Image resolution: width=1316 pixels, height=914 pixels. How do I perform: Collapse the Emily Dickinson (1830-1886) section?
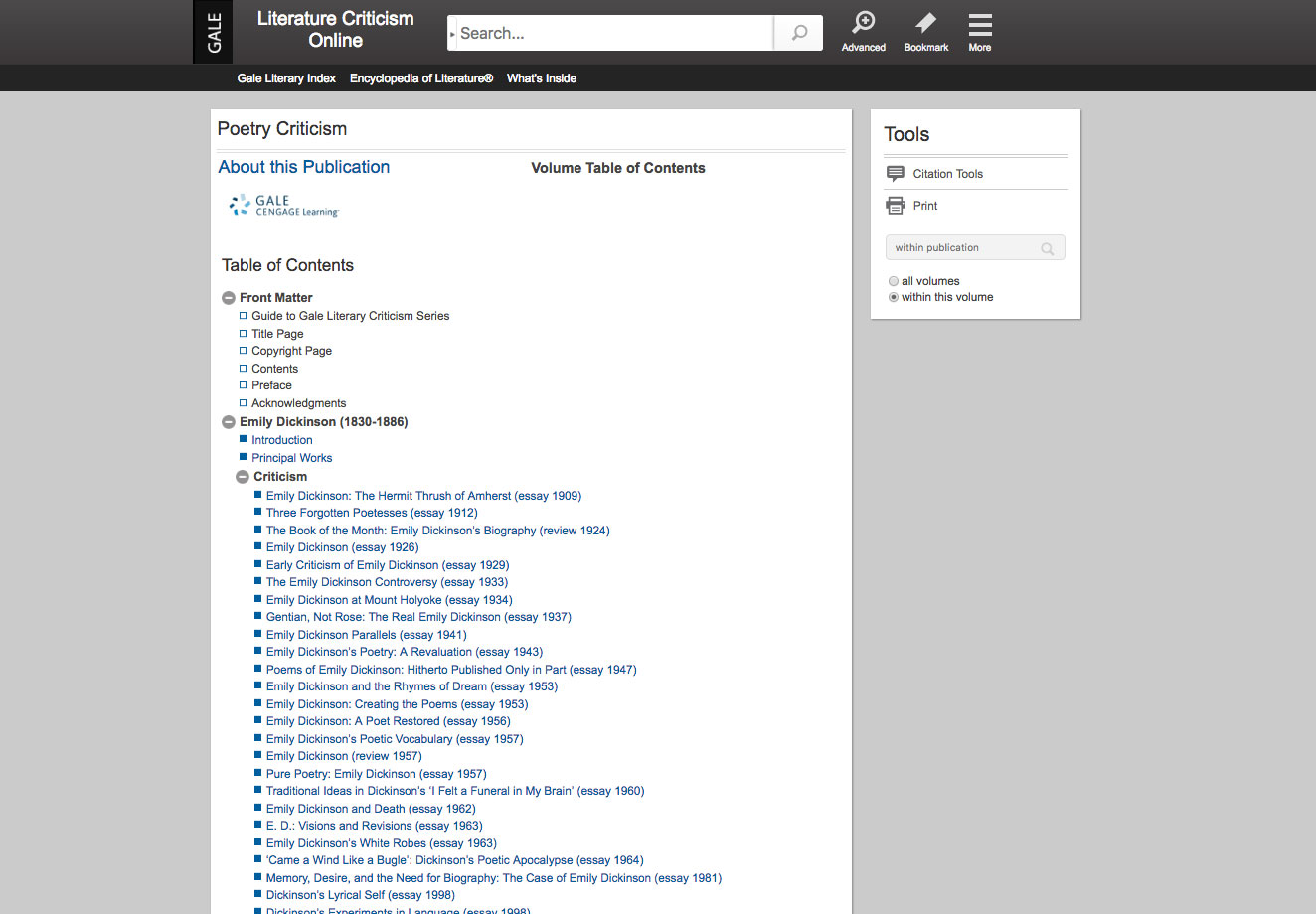tap(229, 422)
